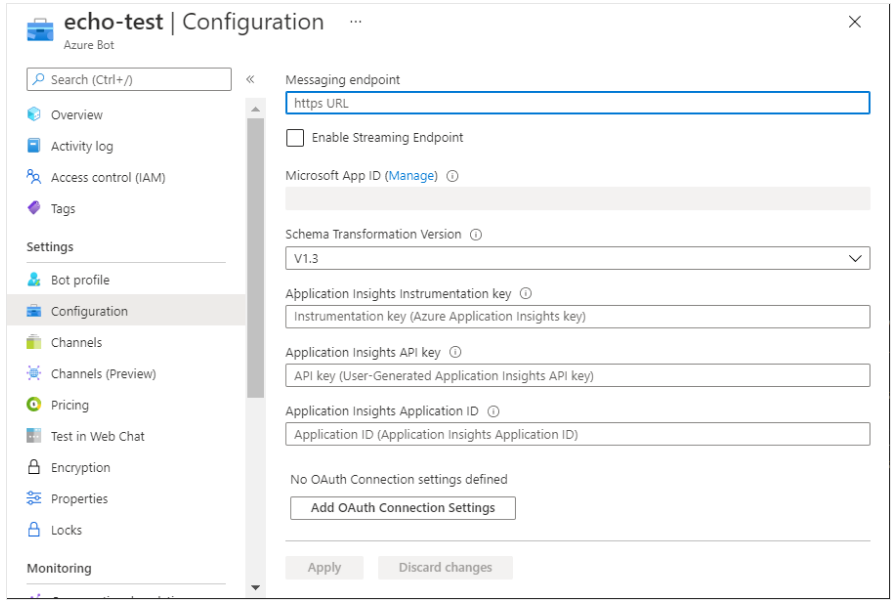This screenshot has height=607, width=895.
Task: Click the Pricing circle icon
Action: tap(35, 405)
